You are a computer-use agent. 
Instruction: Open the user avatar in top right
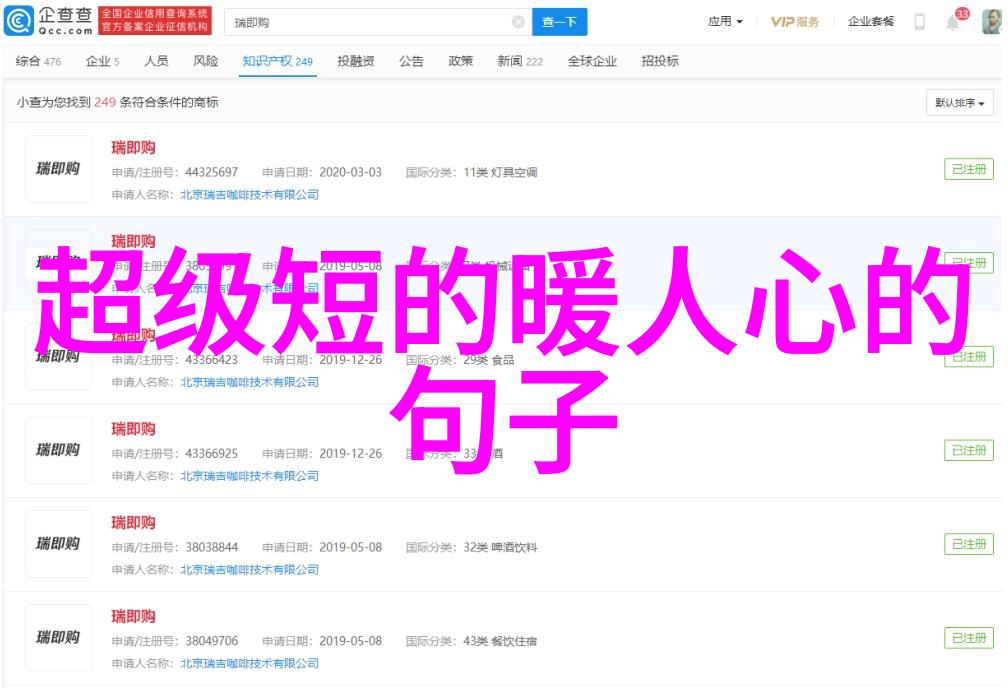pos(991,22)
